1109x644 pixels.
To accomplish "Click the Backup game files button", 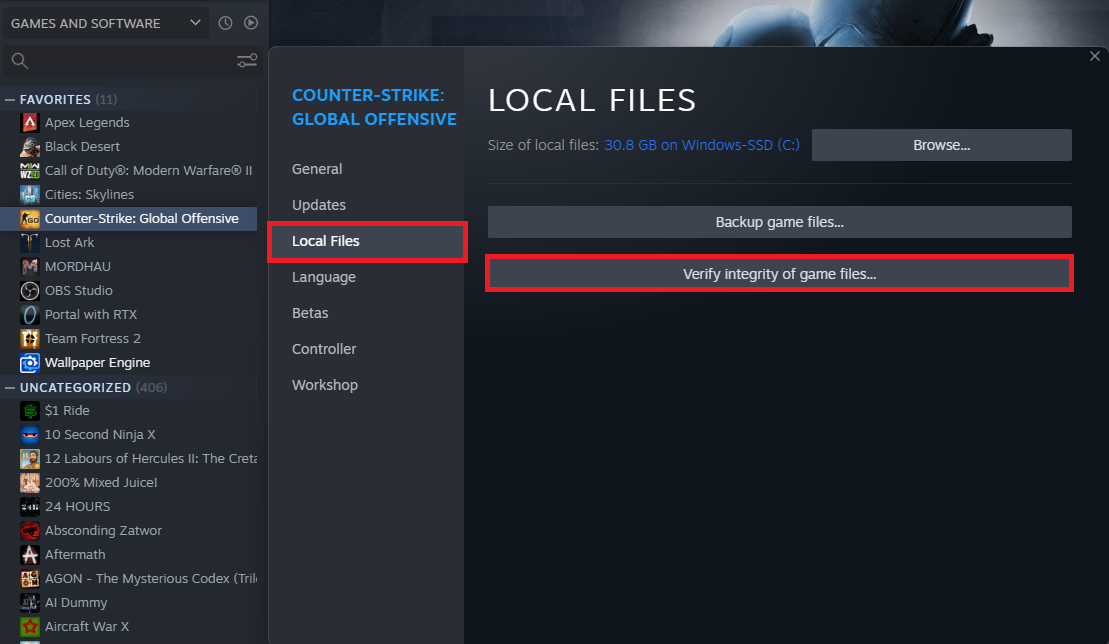I will [x=779, y=222].
